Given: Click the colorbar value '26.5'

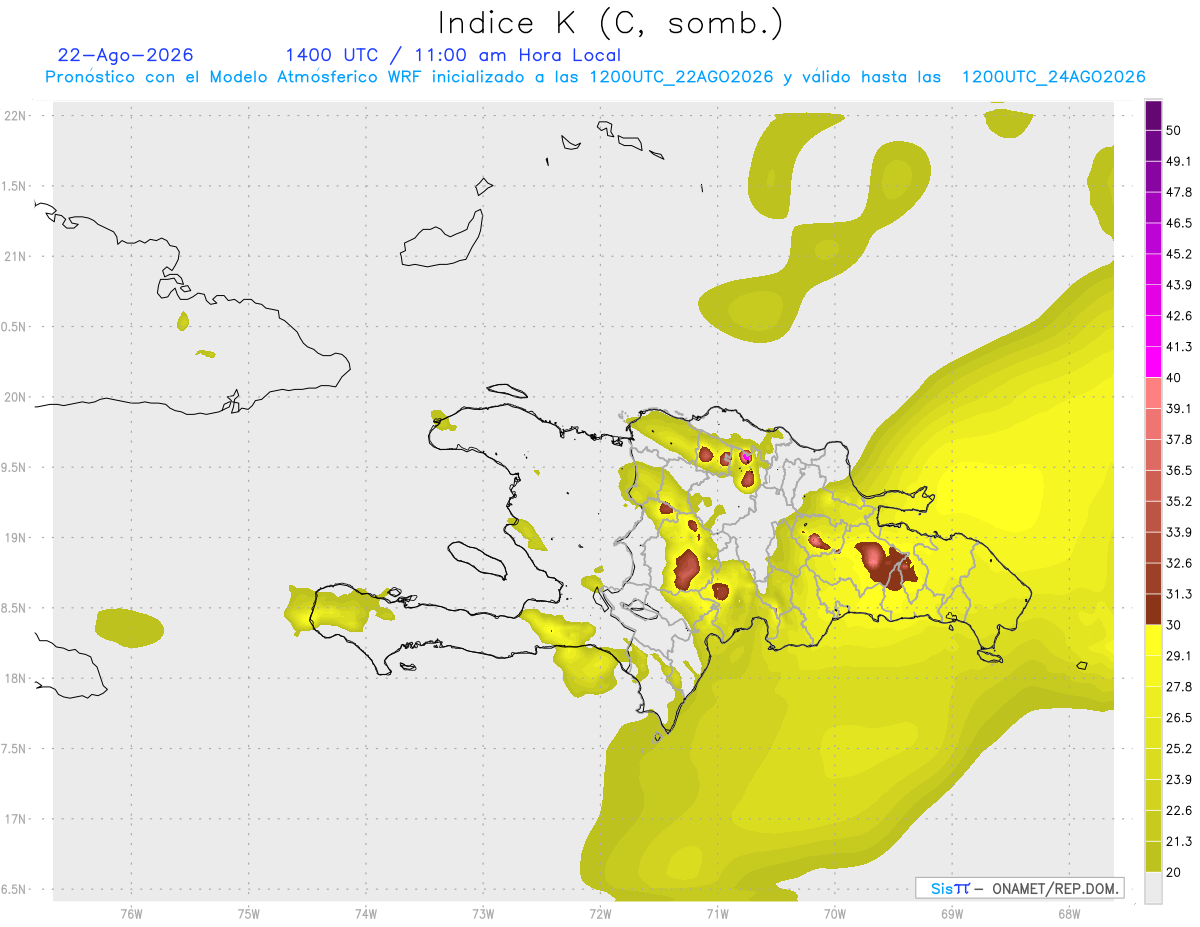Looking at the screenshot, I should click(x=1178, y=718).
